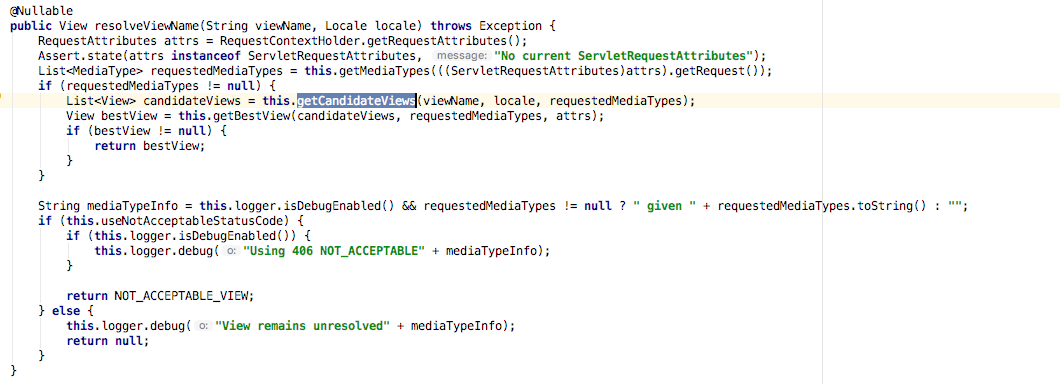Click the highlighted getCandidateViews method call
The width and height of the screenshot is (1060, 384).
point(356,101)
